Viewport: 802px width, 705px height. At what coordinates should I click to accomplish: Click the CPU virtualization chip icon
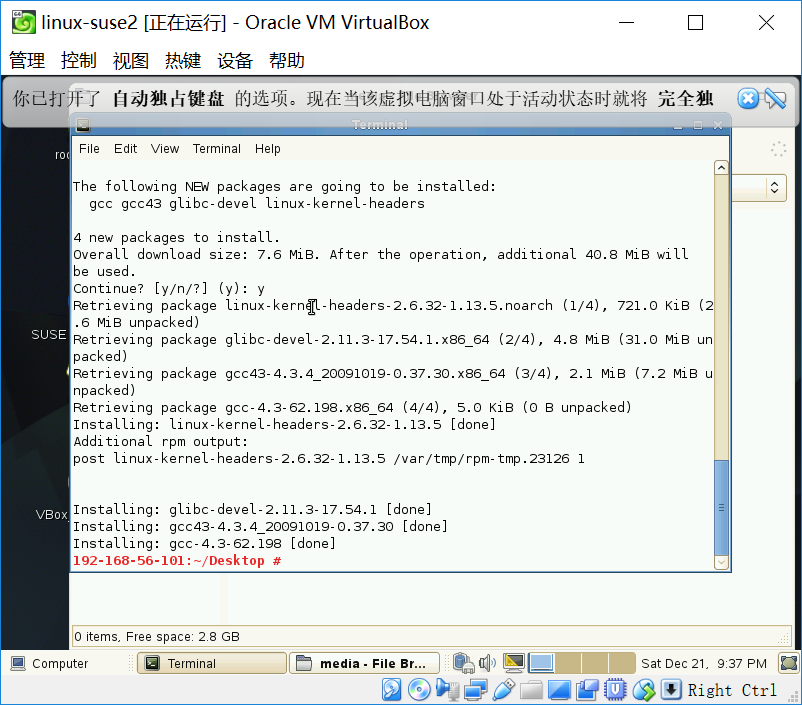[x=615, y=690]
